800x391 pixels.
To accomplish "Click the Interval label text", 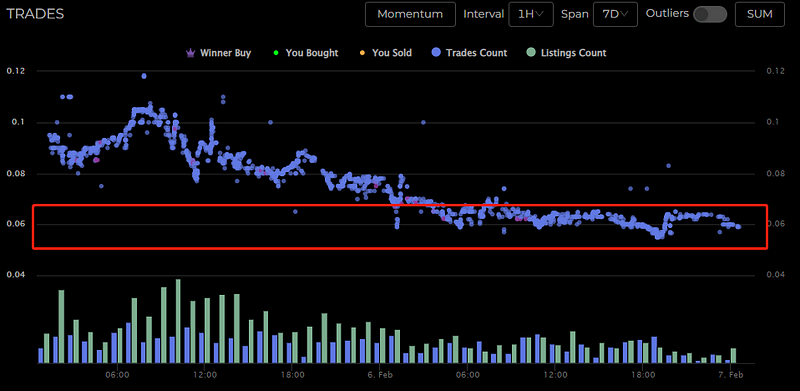I will [x=484, y=14].
